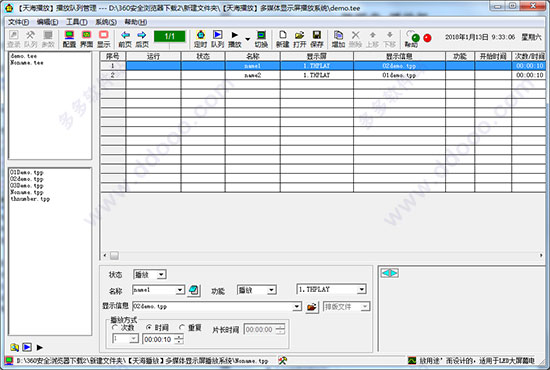Select the 次数 radio button
The image size is (550, 370).
pyautogui.click(x=115, y=328)
